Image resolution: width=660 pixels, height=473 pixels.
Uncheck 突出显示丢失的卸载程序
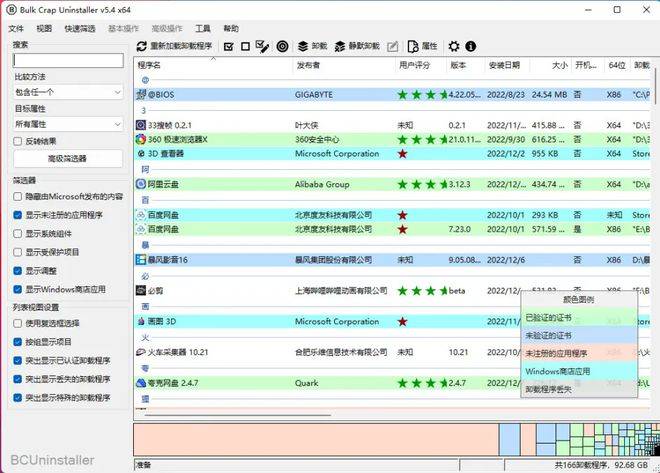click(17, 379)
